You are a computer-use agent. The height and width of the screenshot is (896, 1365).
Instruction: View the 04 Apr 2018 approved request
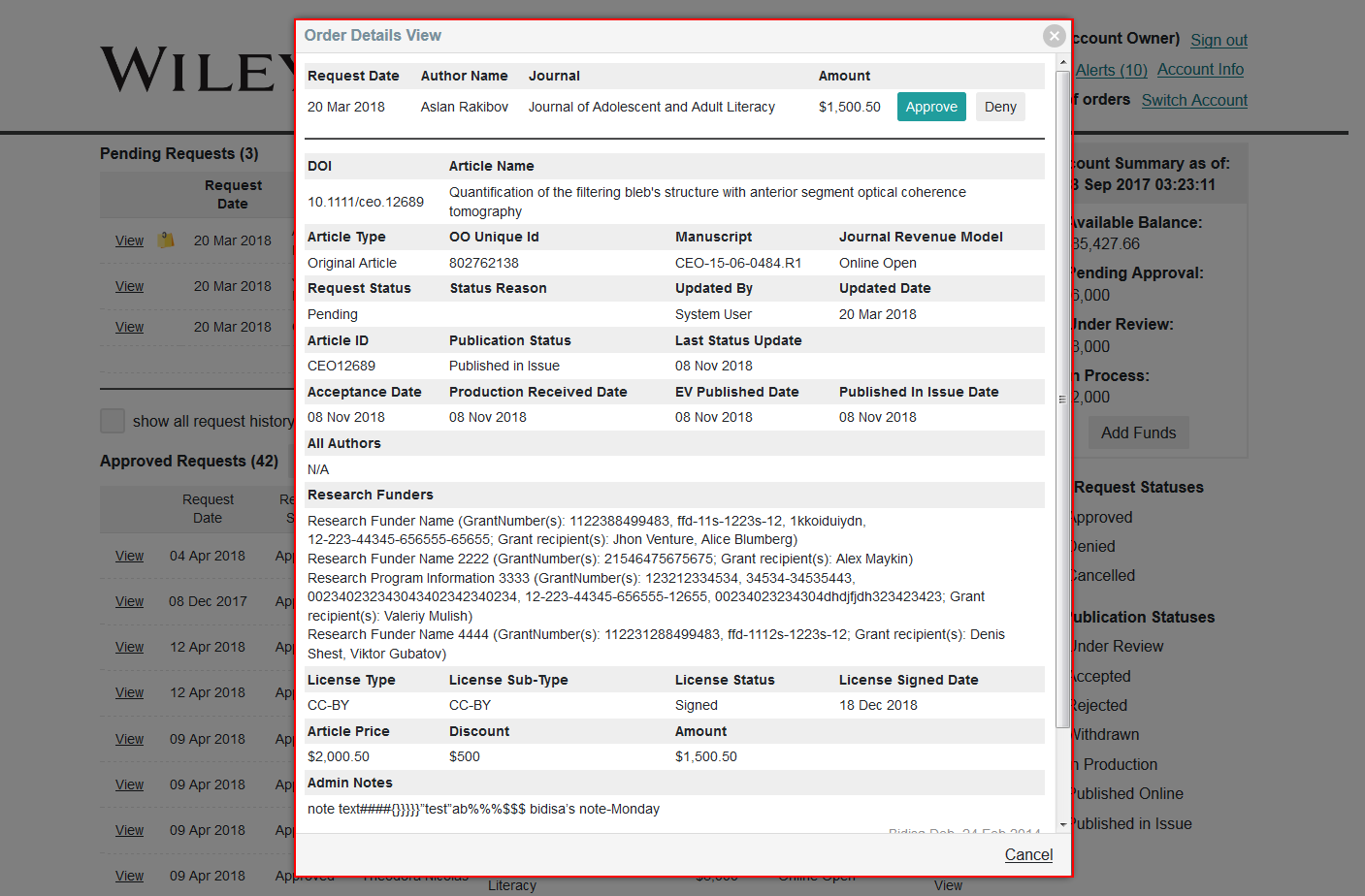click(x=129, y=556)
